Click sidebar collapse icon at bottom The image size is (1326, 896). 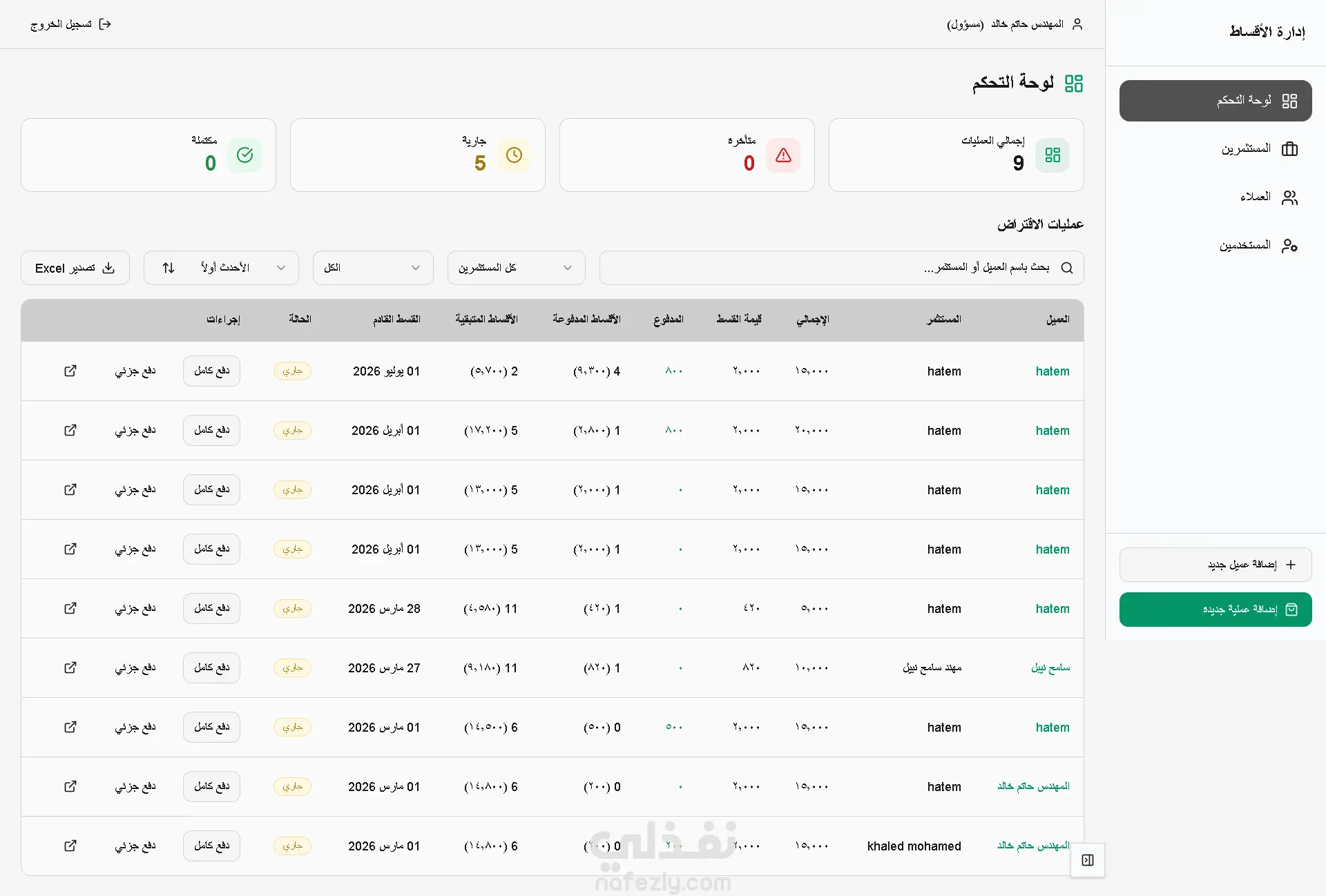1087,860
